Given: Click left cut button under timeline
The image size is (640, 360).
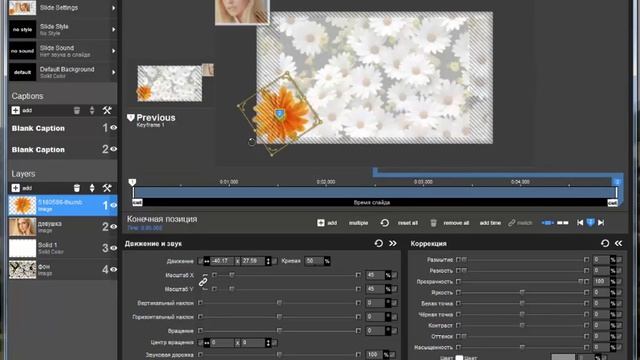Looking at the screenshot, I should (x=137, y=202).
